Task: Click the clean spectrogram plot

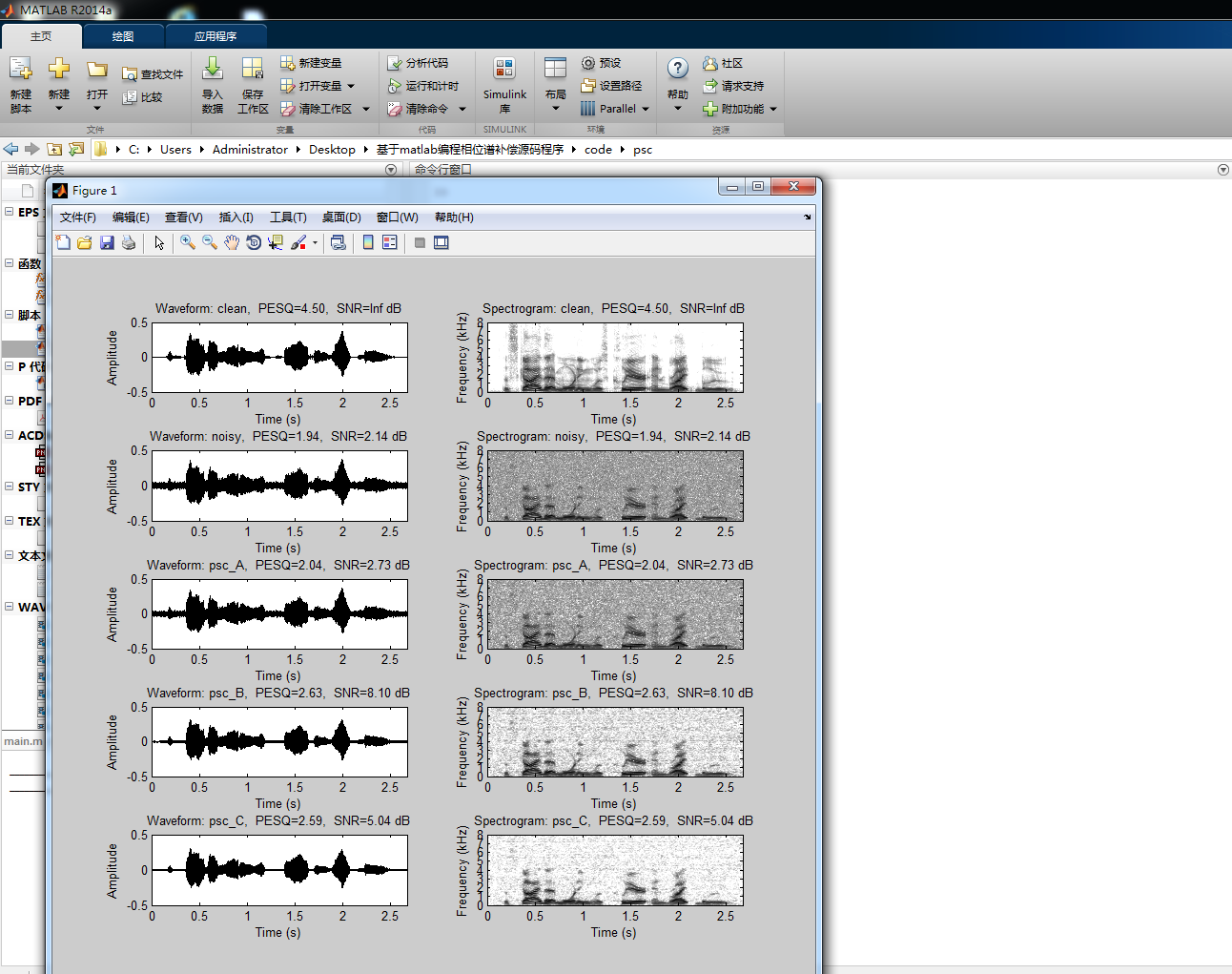Action: pyautogui.click(x=615, y=358)
